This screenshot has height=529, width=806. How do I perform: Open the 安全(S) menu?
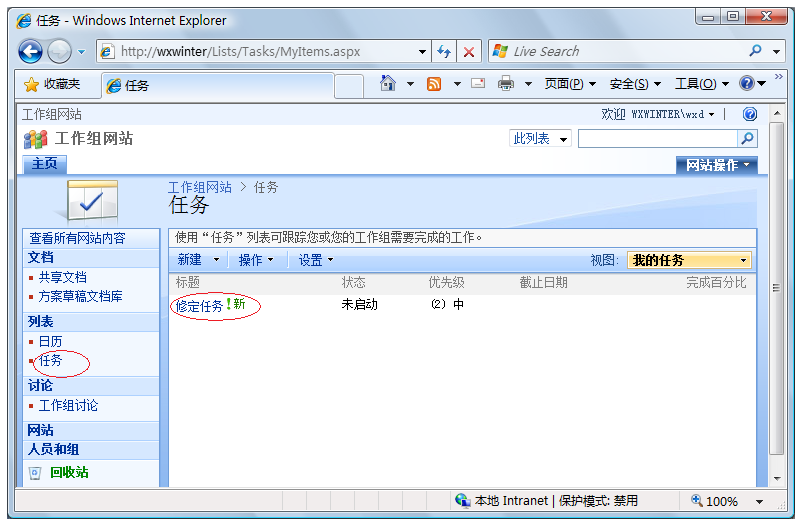(x=635, y=84)
